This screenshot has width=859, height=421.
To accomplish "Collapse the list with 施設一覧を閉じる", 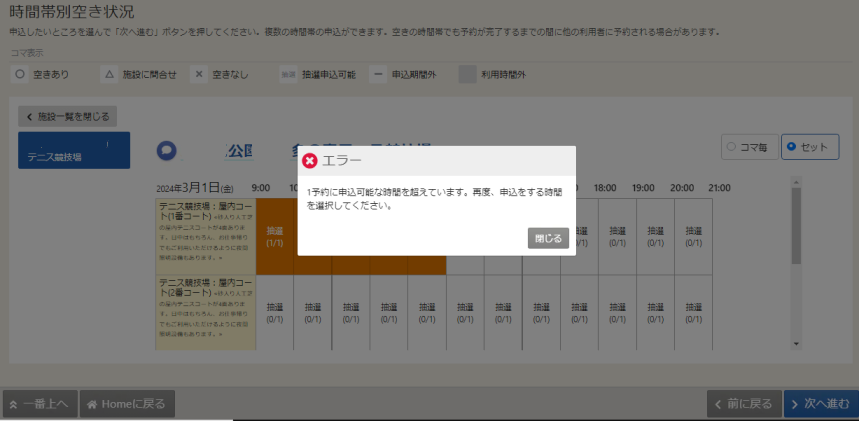I will 67,116.
